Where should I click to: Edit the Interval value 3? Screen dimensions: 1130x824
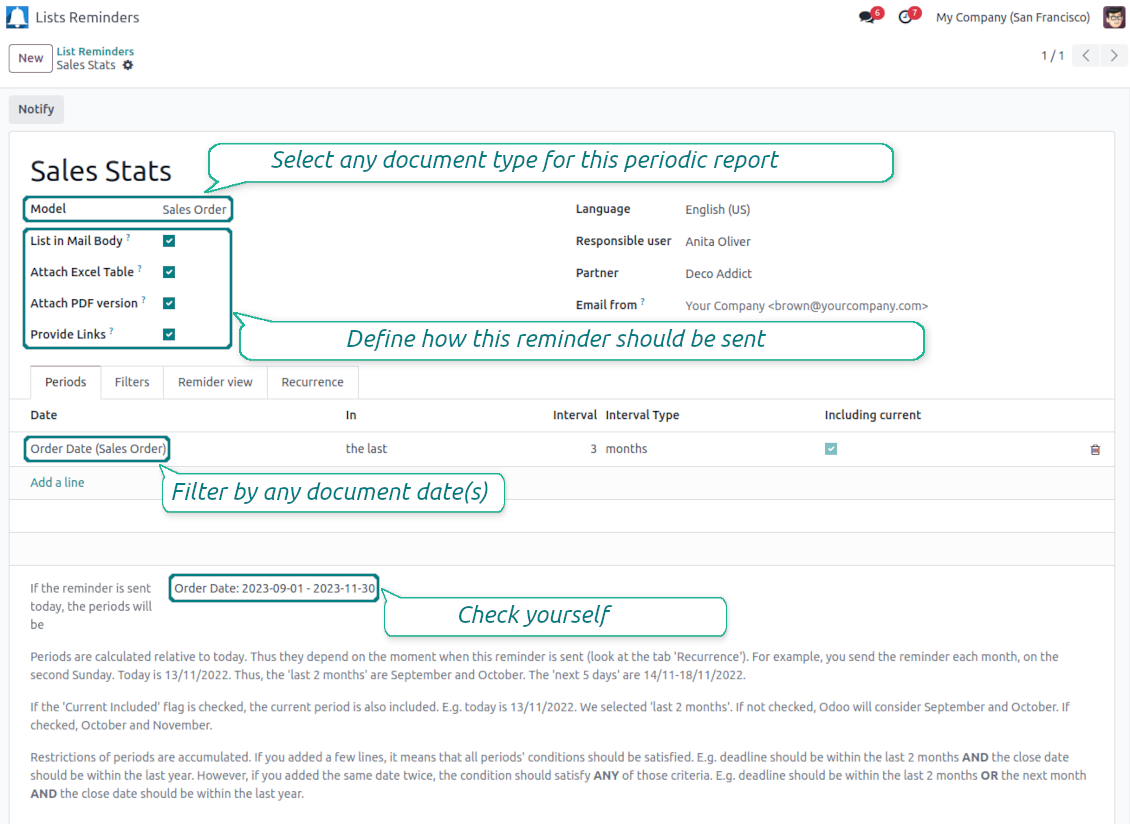click(x=593, y=448)
